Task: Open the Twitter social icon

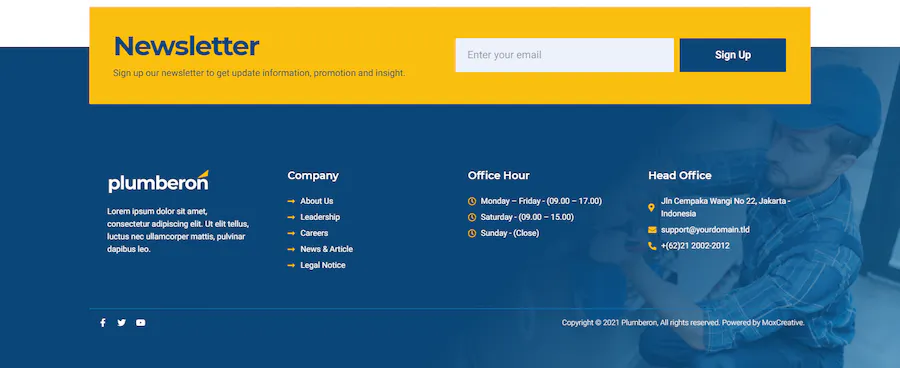Action: pos(121,323)
